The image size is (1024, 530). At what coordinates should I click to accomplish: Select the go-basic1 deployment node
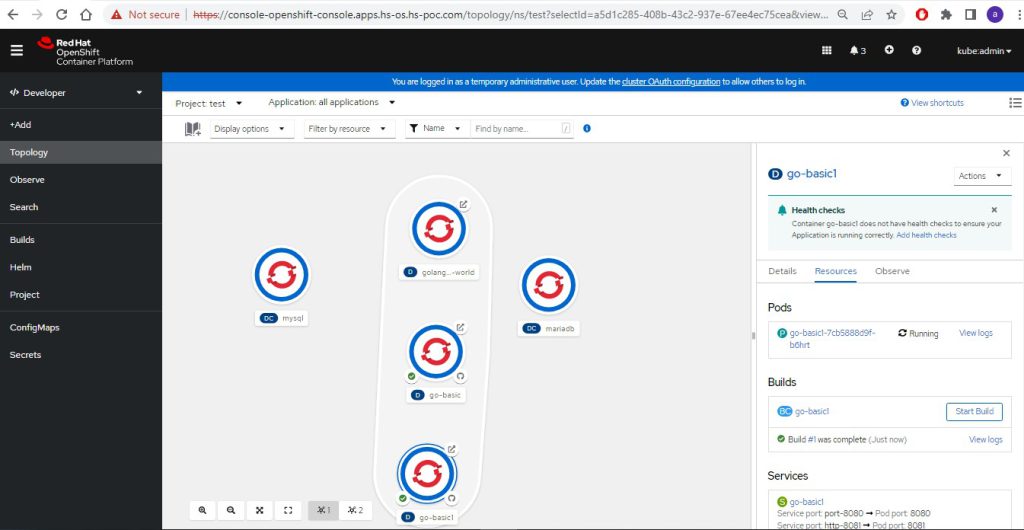point(427,473)
